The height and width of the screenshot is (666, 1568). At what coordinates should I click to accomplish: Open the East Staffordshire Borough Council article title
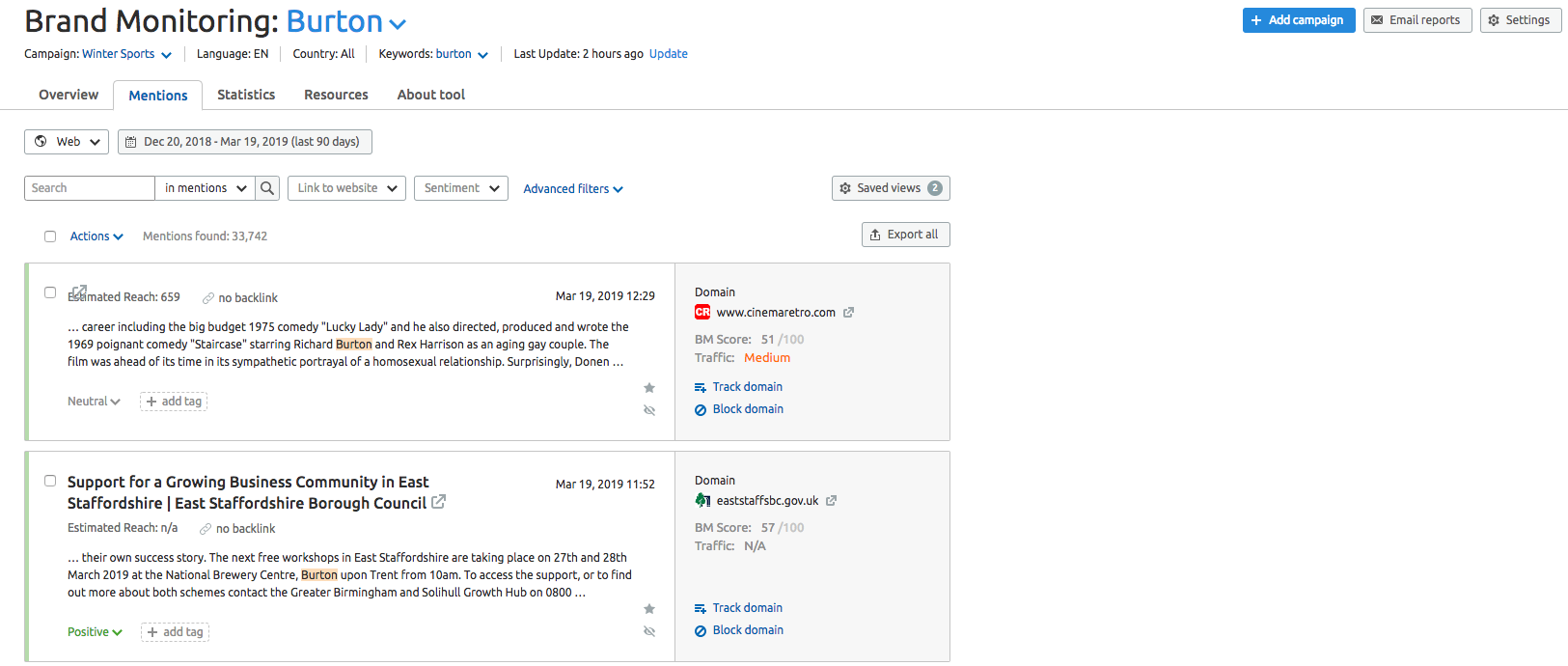pos(248,492)
